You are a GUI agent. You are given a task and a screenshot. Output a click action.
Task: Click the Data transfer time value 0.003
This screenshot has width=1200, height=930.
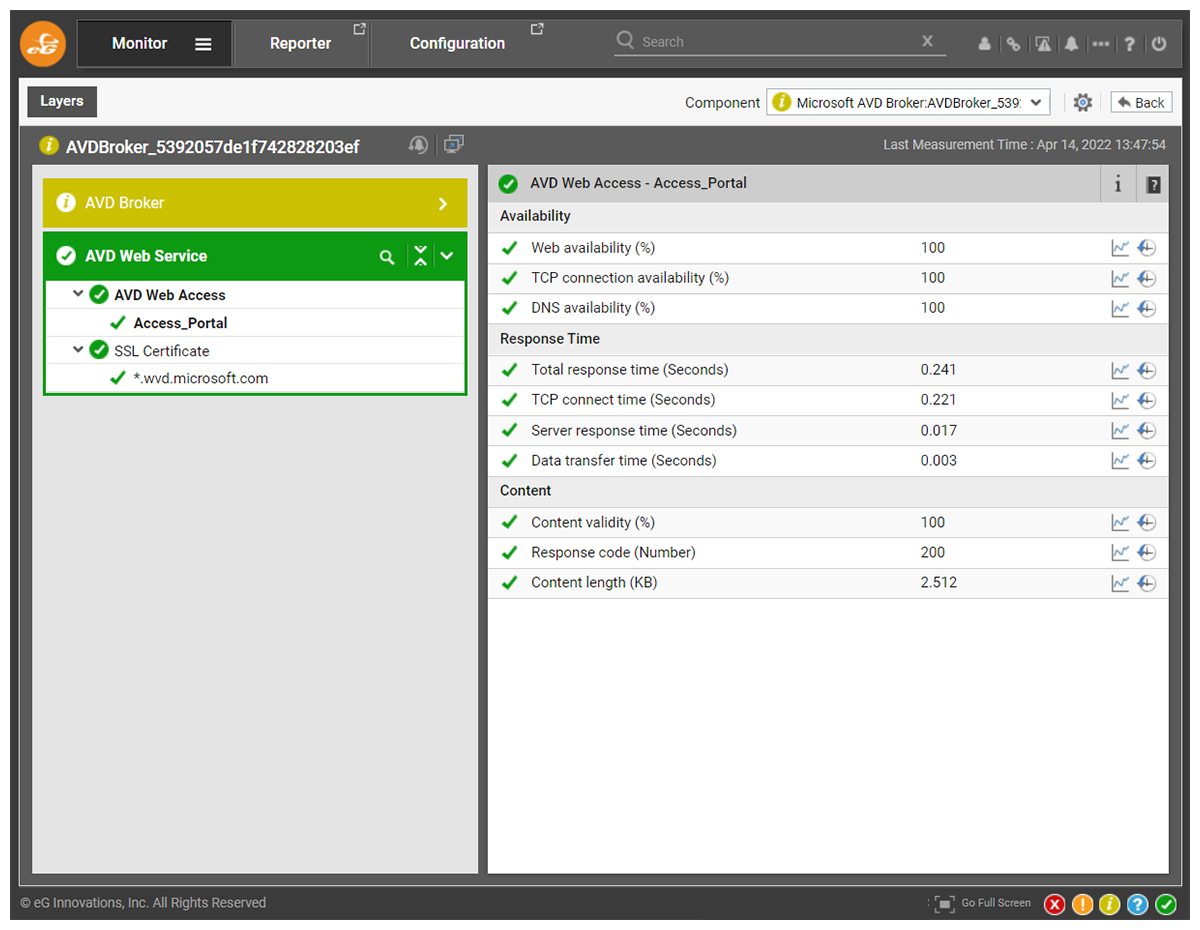click(938, 461)
